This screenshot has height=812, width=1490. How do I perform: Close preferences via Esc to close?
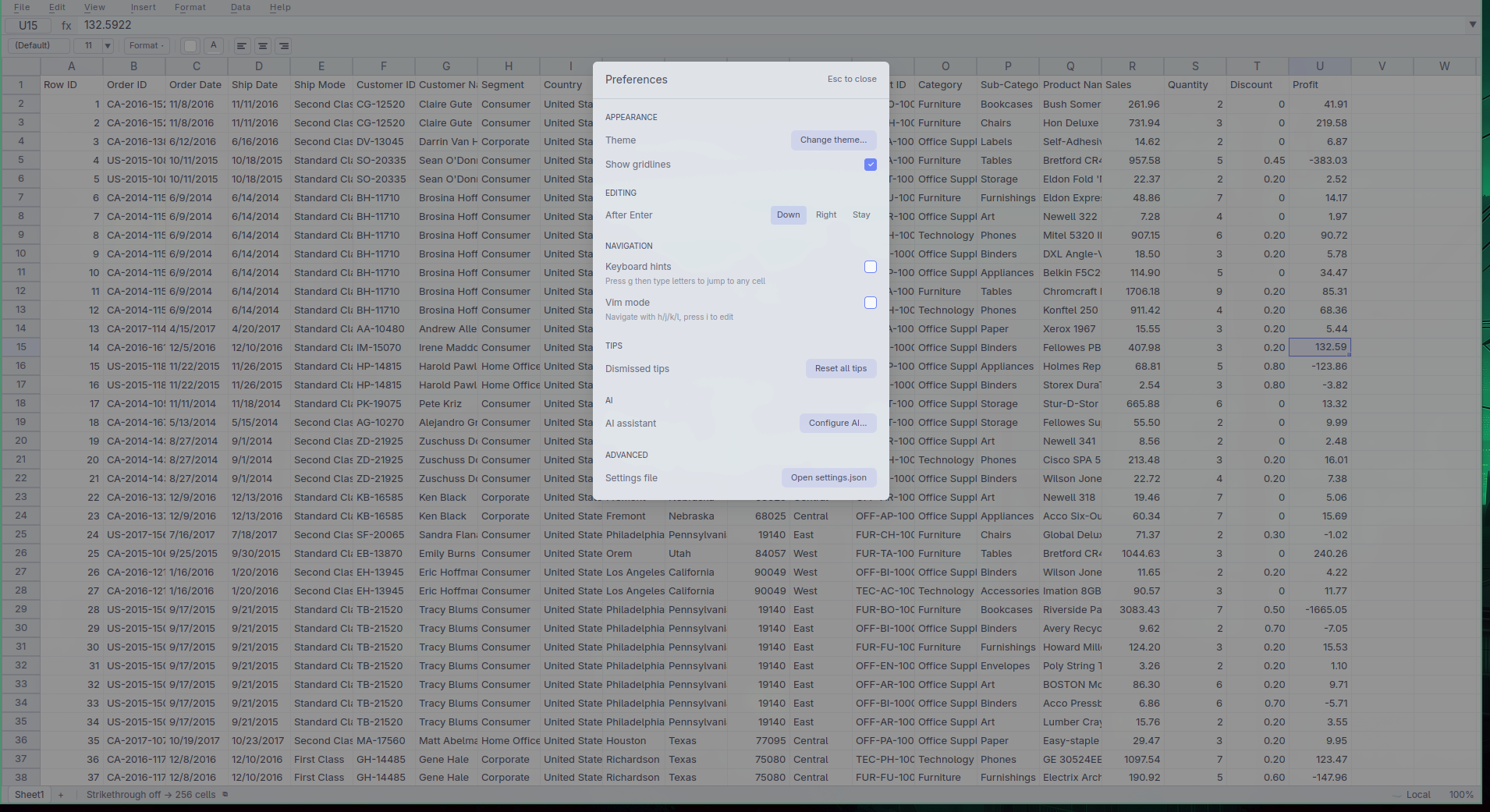(852, 80)
